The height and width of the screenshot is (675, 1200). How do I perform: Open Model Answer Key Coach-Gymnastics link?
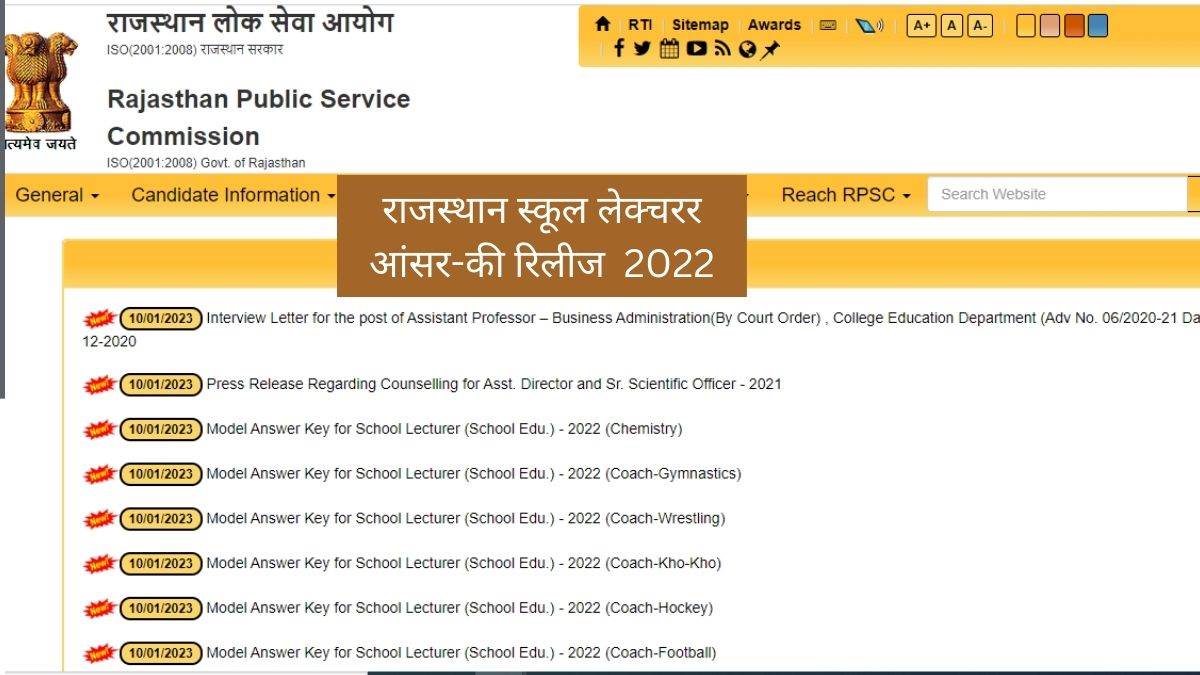click(473, 474)
